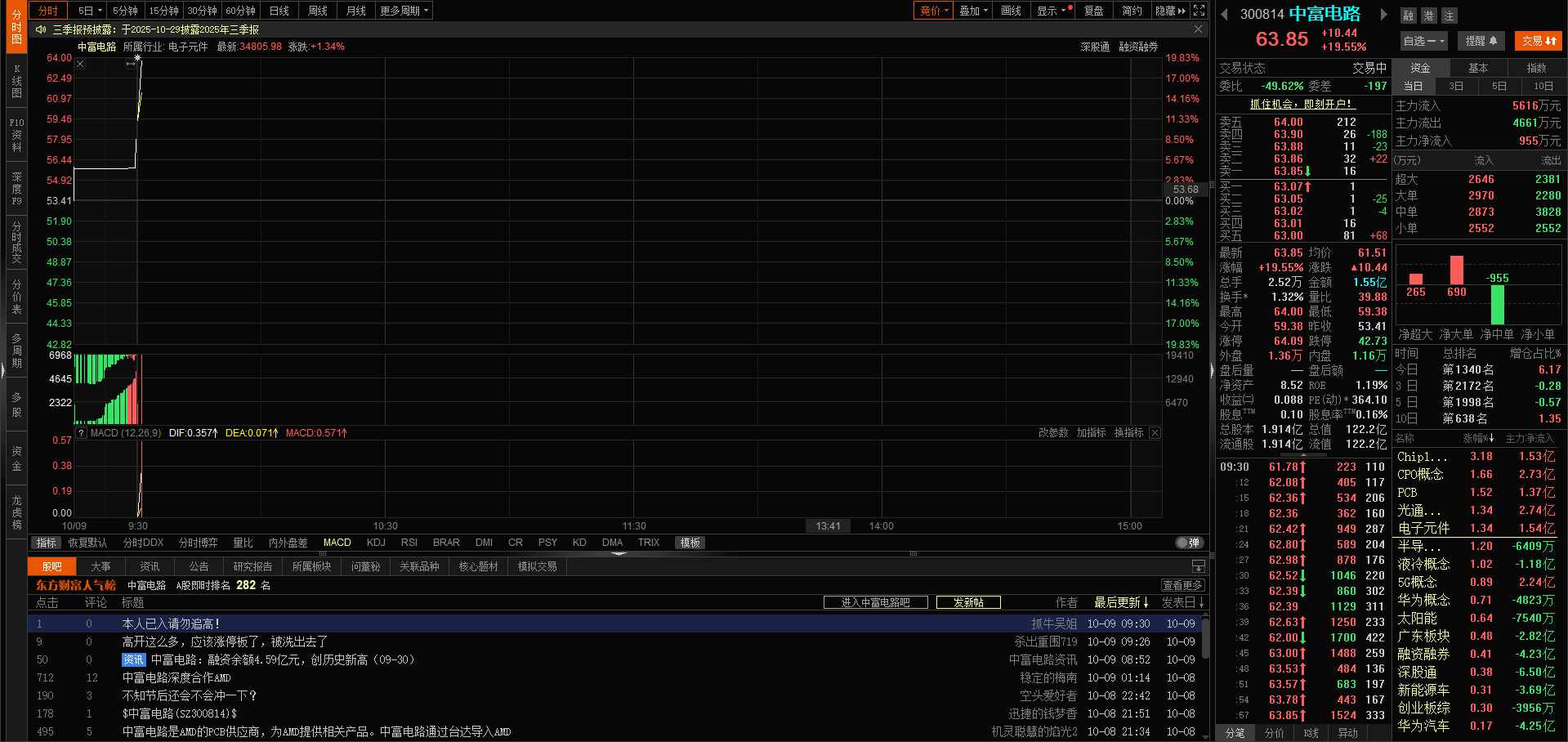Switch to 基本 fundamentals tab
The image size is (1568, 742).
coord(1478,68)
